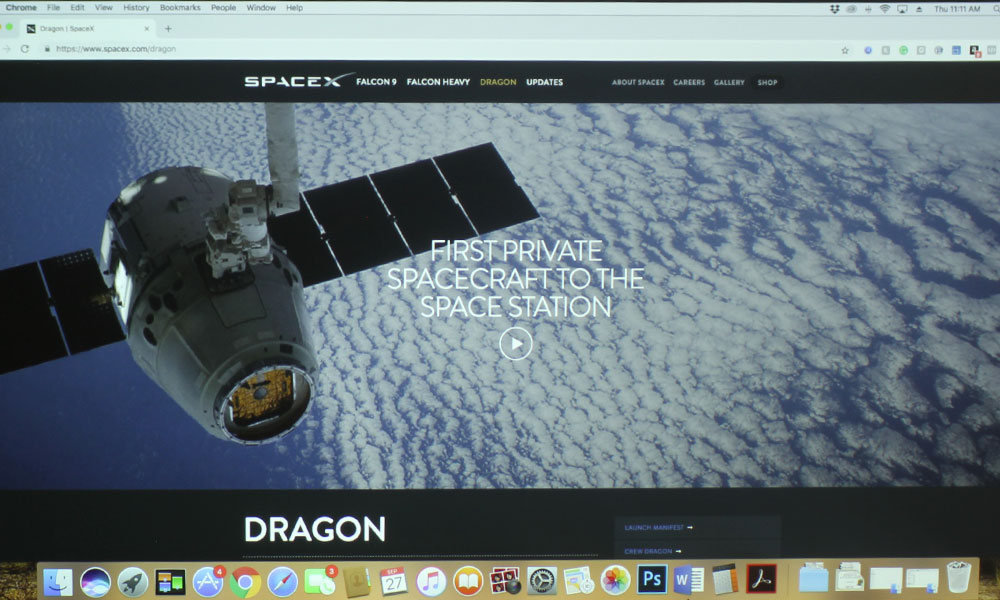This screenshot has height=600, width=1000.
Task: Close the Dragon | SpaceX tab
Action: coord(147,29)
